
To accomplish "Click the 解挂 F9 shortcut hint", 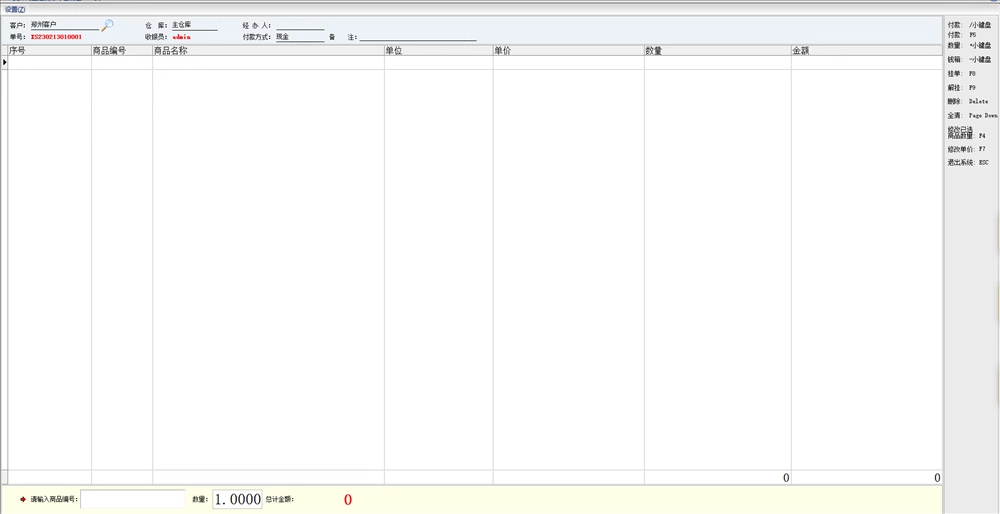I will [x=962, y=87].
